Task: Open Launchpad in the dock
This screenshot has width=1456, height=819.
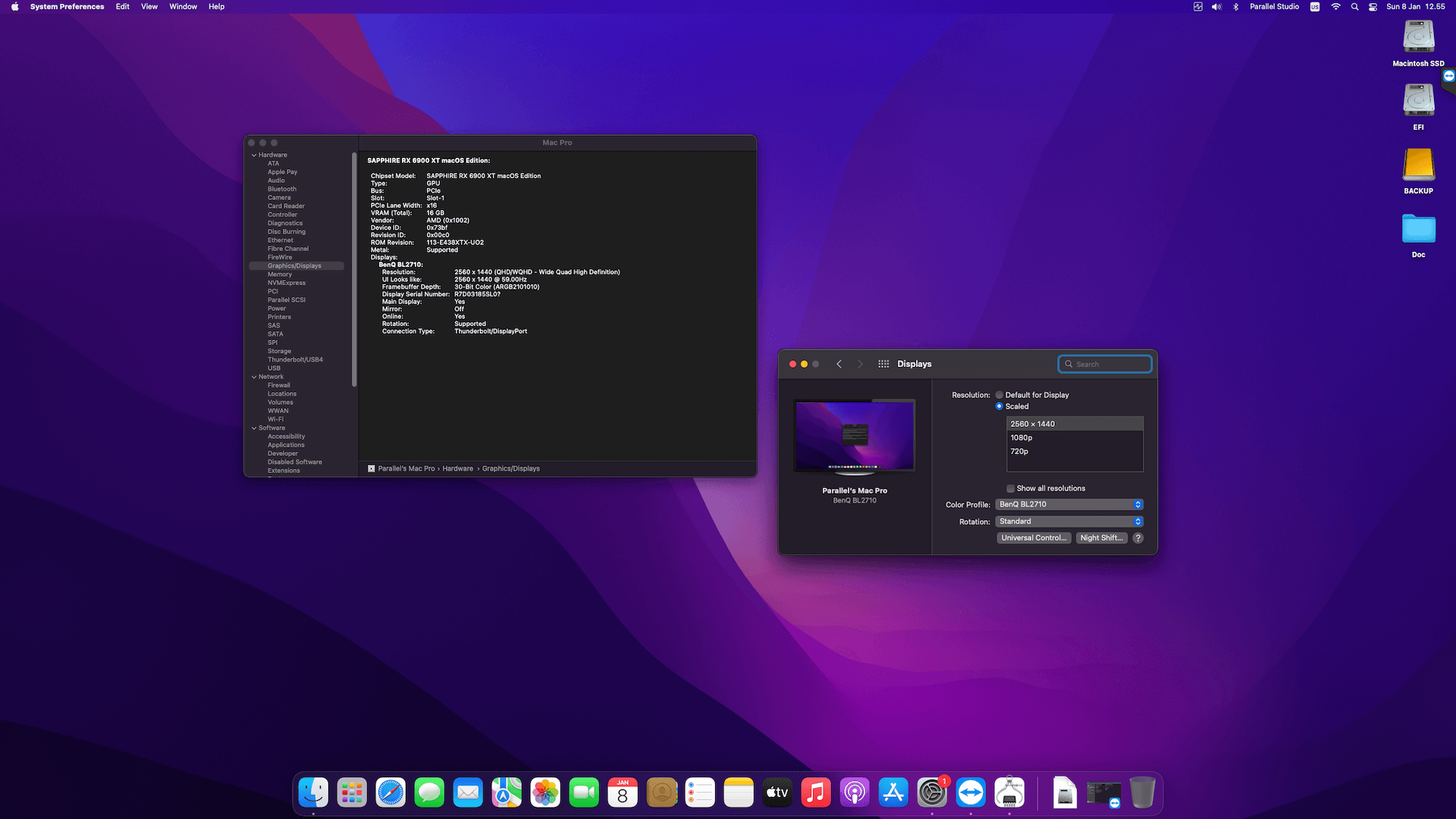Action: [352, 792]
